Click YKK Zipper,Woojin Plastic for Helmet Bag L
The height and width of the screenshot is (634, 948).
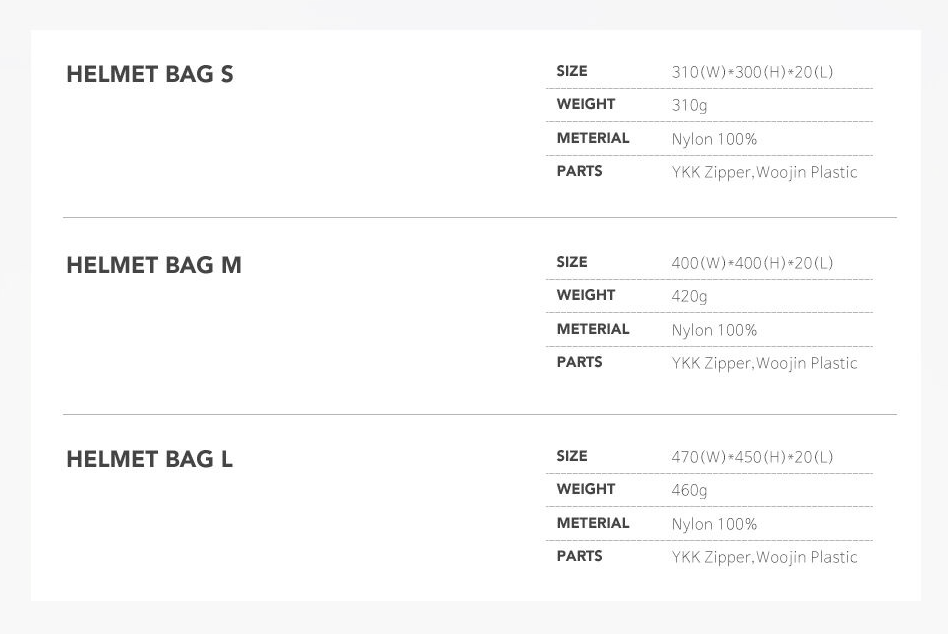(x=764, y=557)
